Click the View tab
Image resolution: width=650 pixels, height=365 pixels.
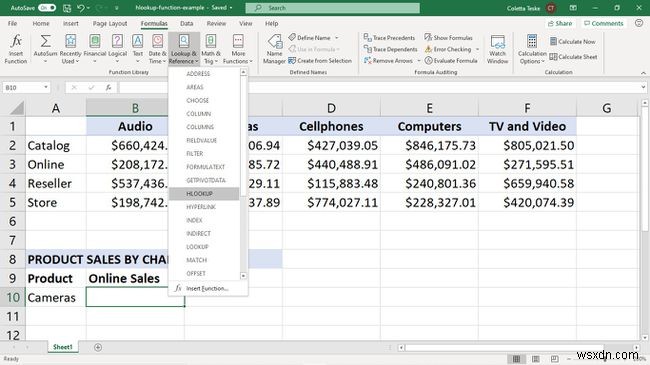[245, 24]
